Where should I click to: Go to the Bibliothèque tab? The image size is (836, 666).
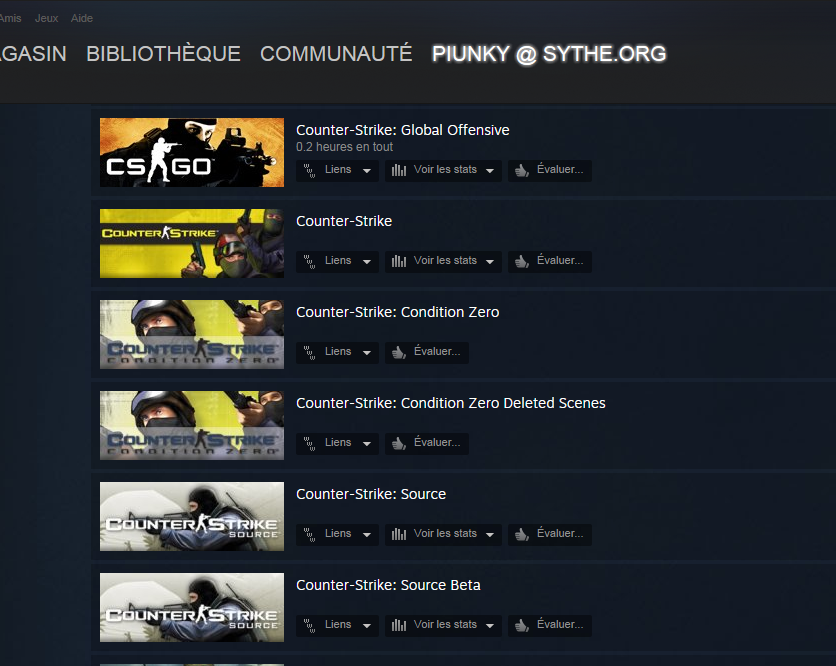click(x=163, y=54)
